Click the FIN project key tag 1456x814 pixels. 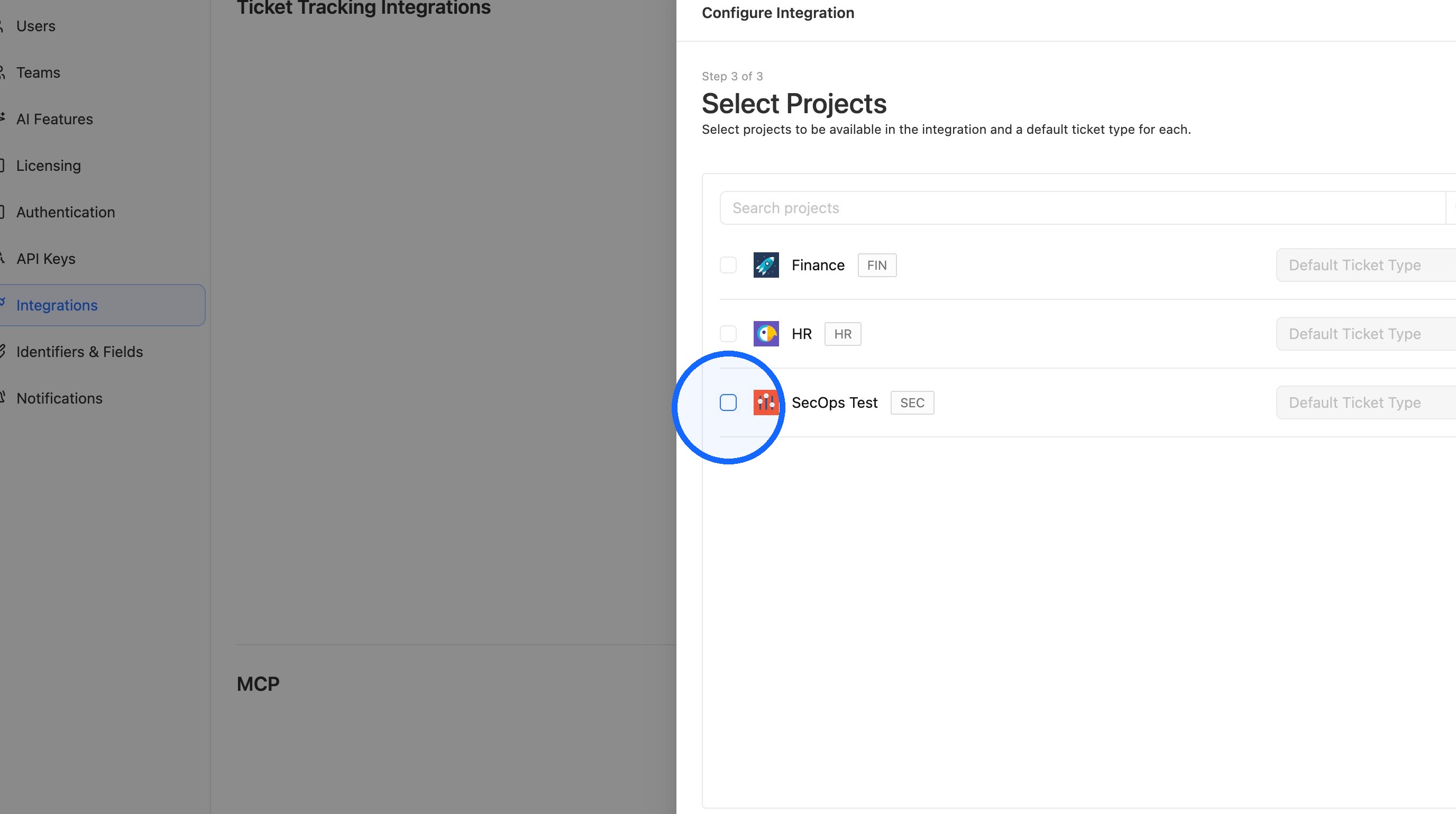877,265
